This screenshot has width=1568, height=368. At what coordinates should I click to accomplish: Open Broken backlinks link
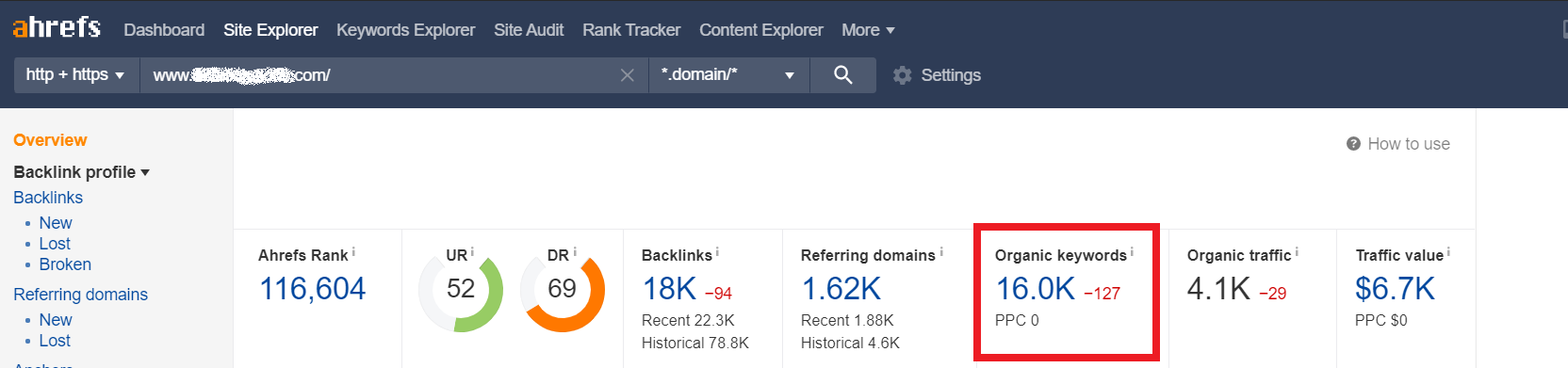tap(65, 264)
